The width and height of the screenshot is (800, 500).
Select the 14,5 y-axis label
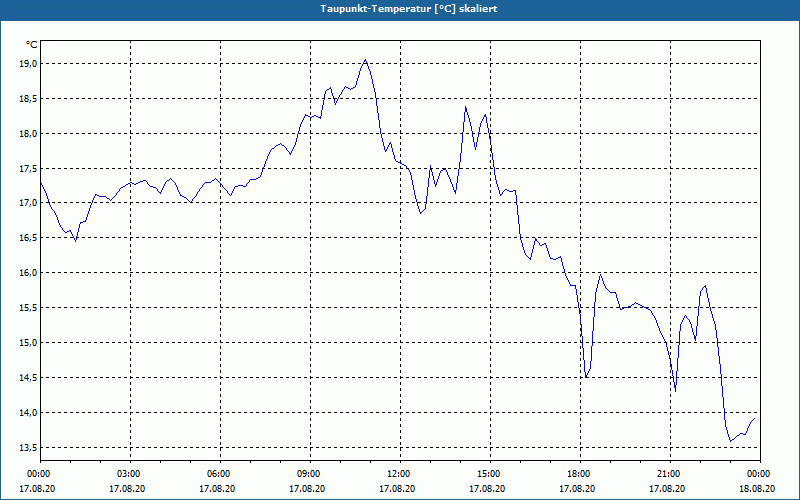coord(29,378)
